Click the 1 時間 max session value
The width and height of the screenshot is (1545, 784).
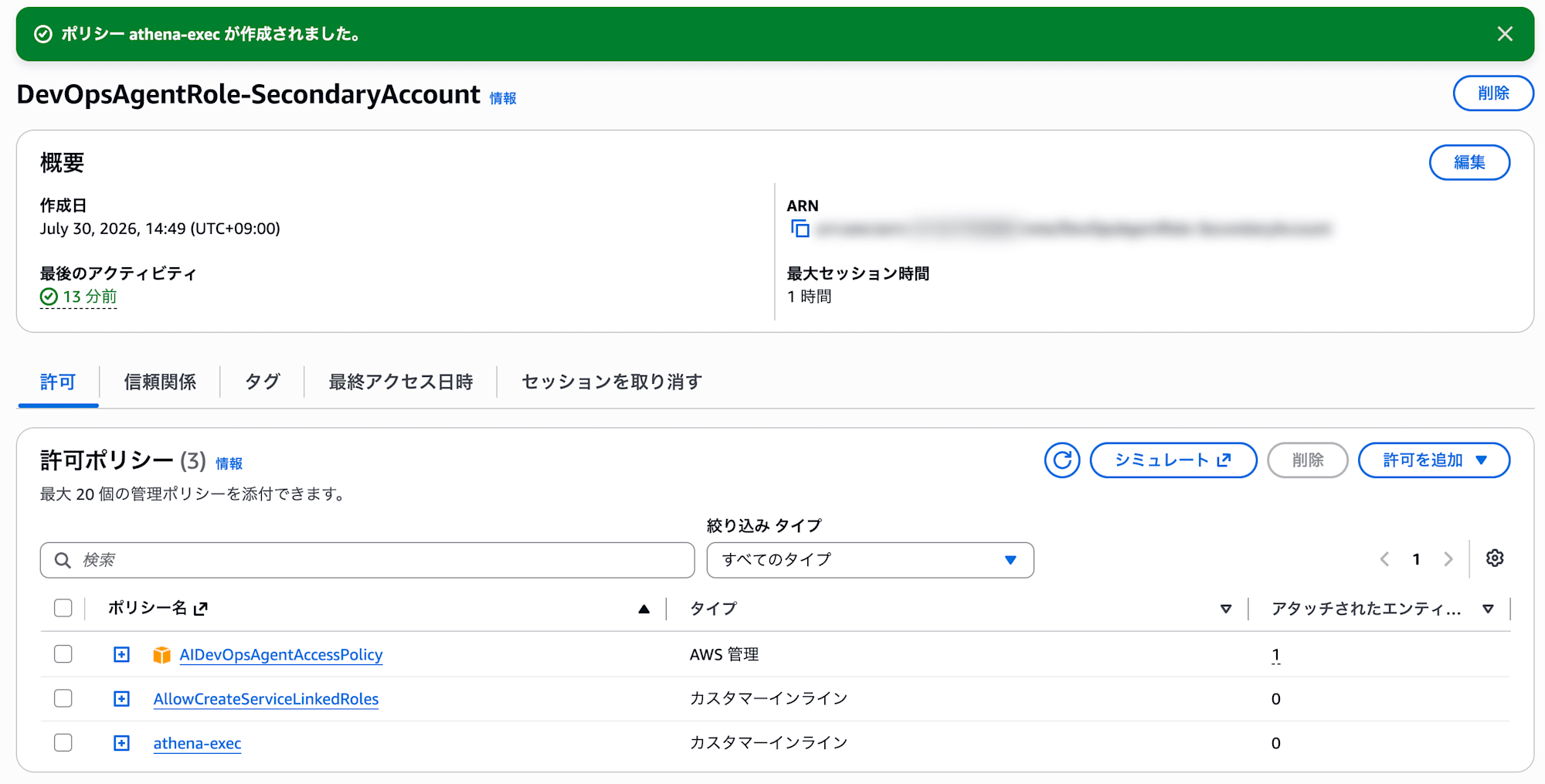(809, 297)
